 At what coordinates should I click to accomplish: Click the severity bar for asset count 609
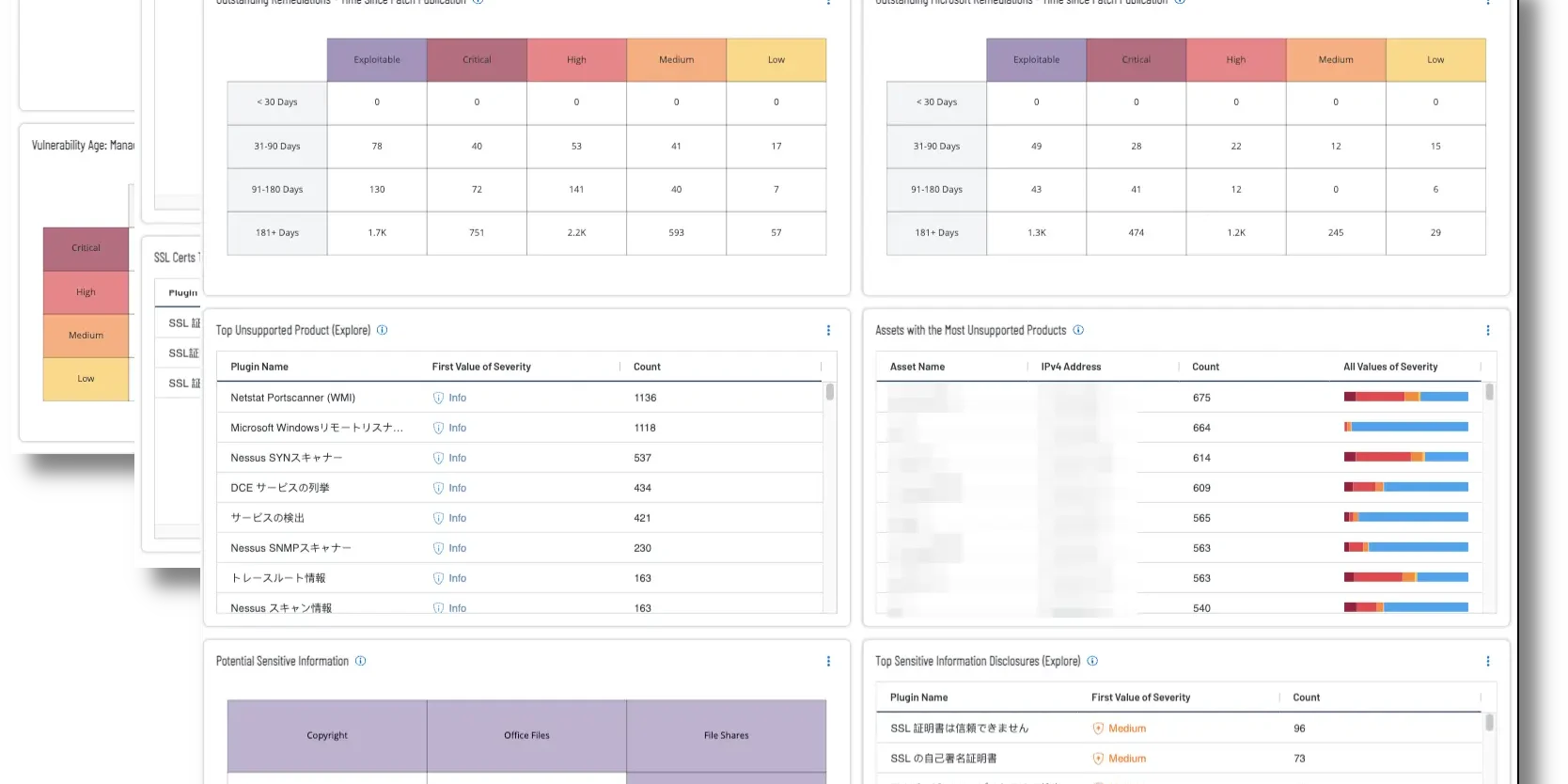(x=1405, y=487)
